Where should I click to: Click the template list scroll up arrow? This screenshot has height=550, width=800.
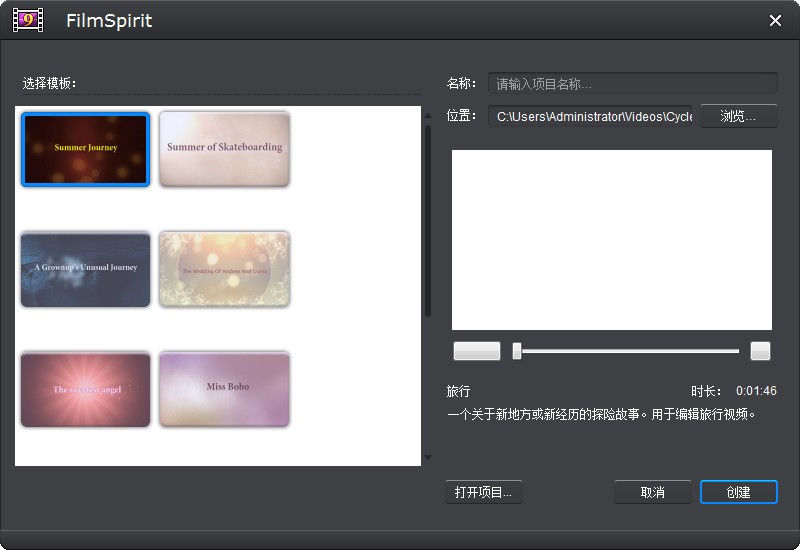[x=428, y=116]
